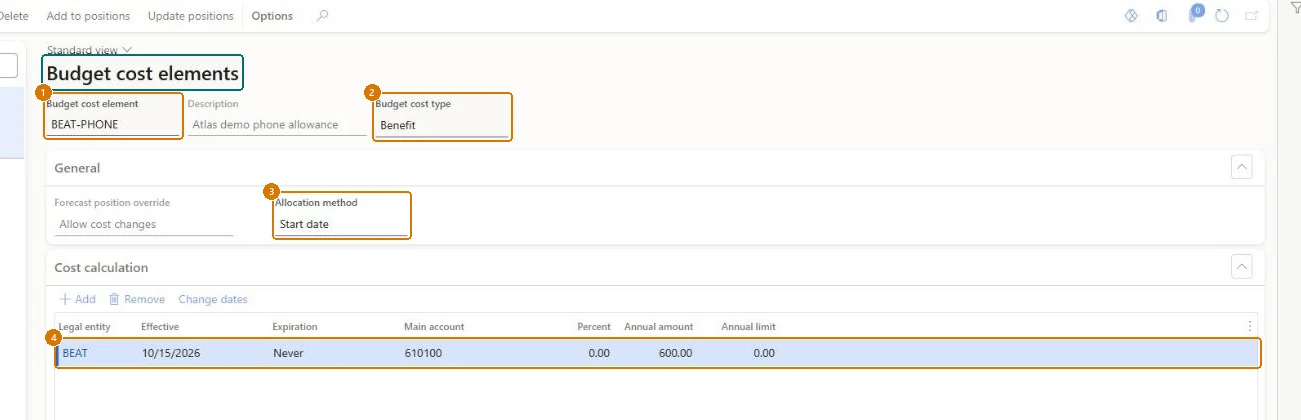1301x420 pixels.
Task: Collapse the Cost calculation section
Action: coord(1241,267)
